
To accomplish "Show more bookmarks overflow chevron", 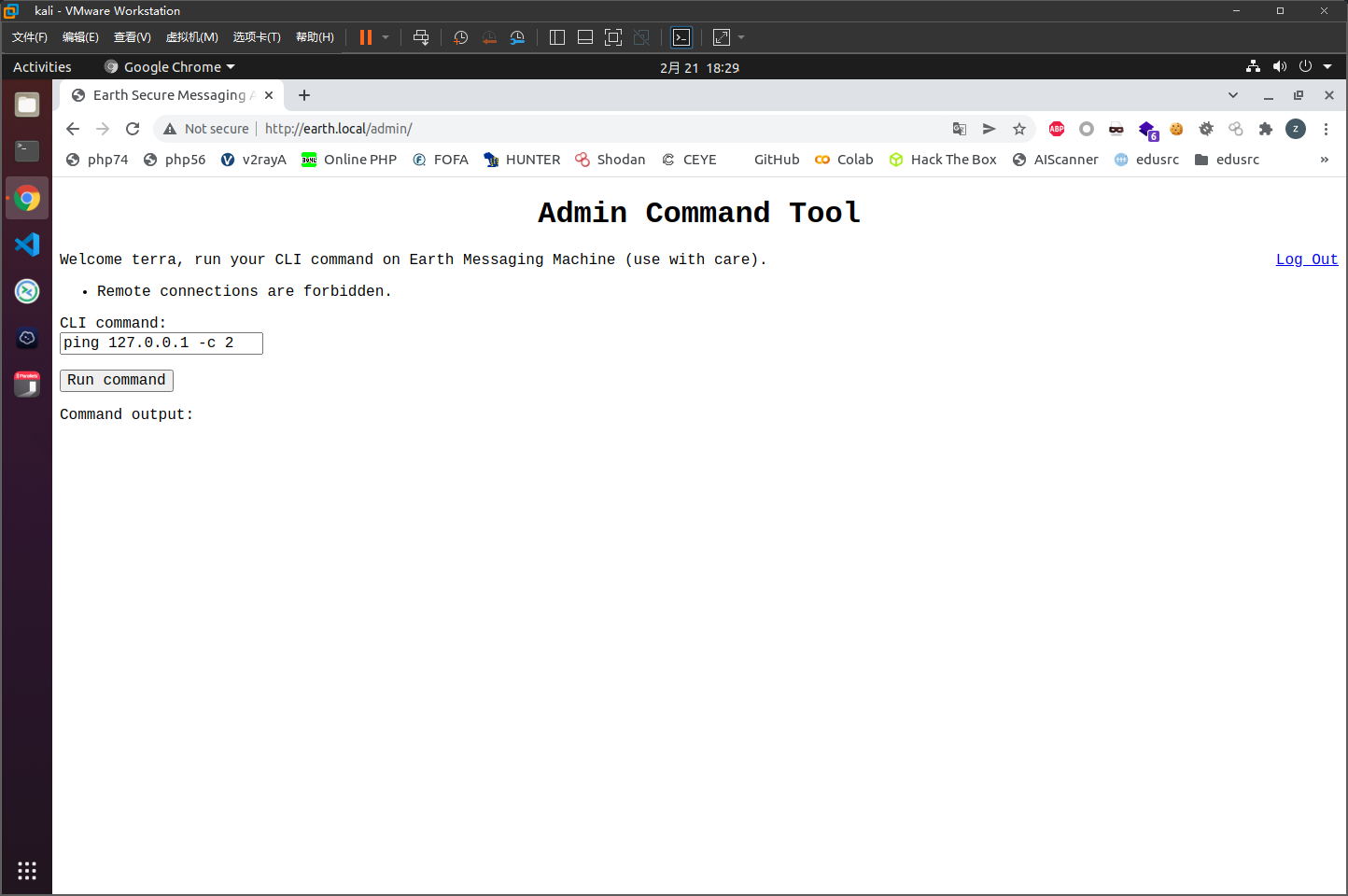I will 1324,160.
